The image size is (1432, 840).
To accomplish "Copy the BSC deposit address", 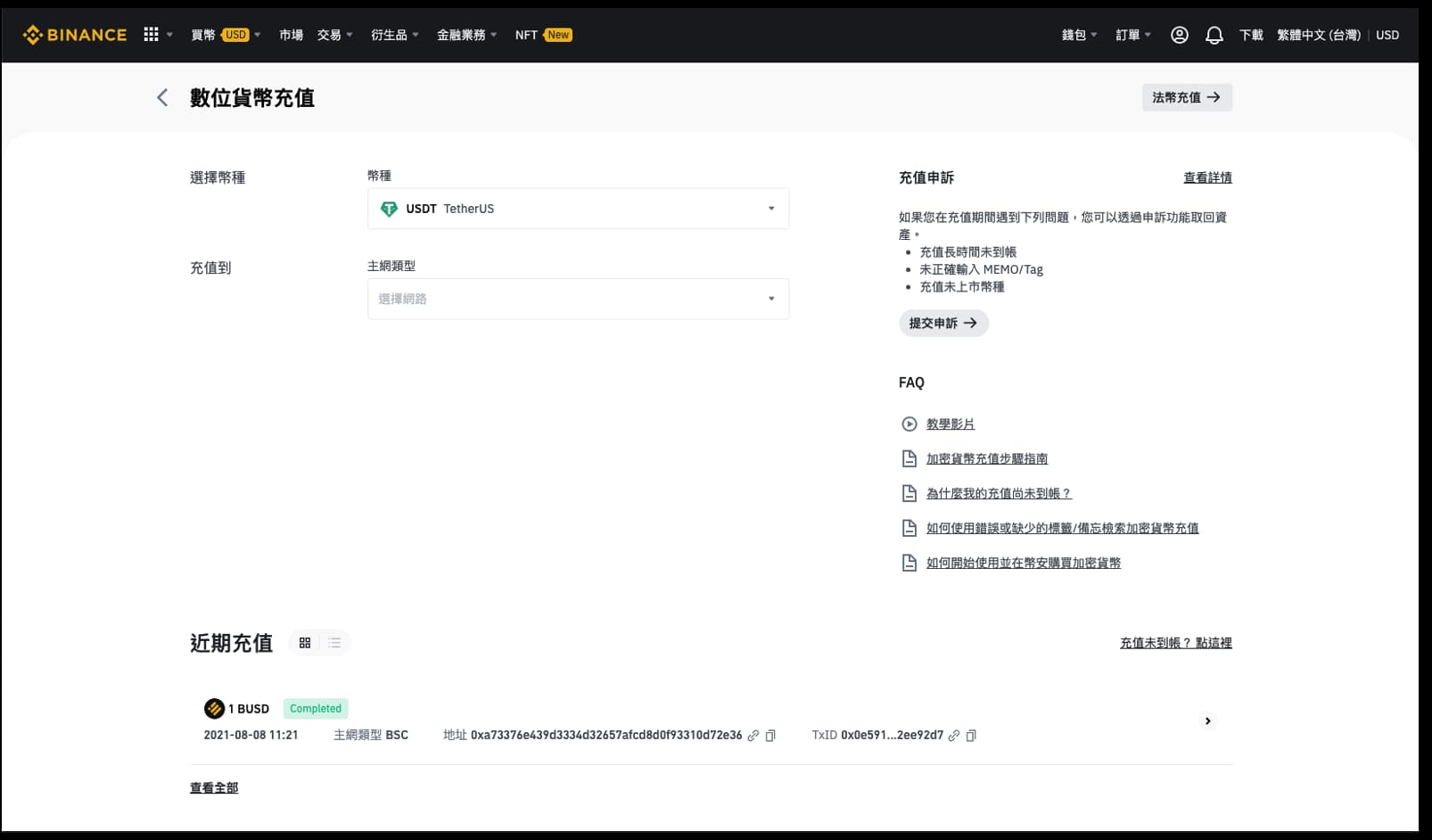I will 770,735.
